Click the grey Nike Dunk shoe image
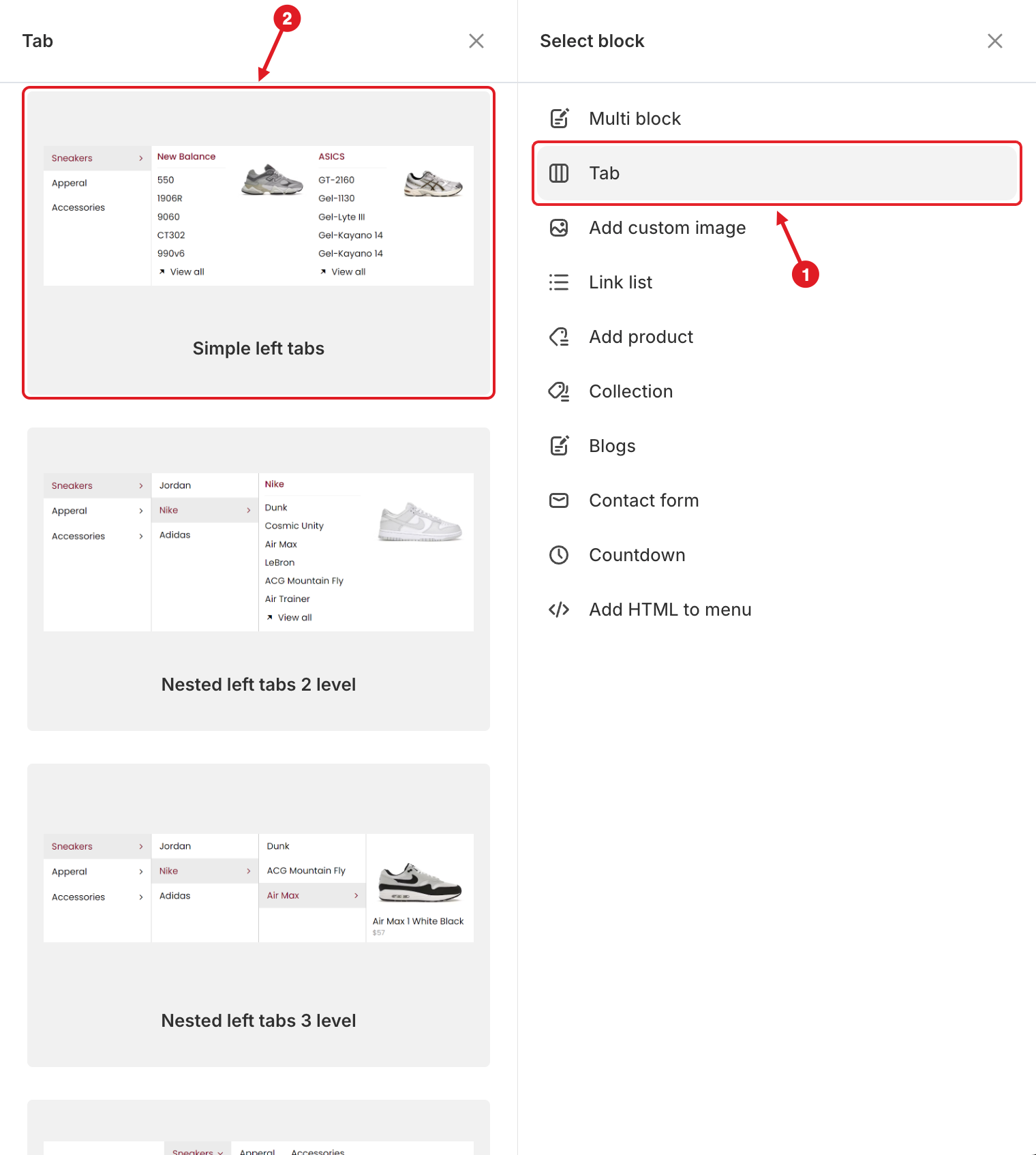1036x1155 pixels. (420, 522)
